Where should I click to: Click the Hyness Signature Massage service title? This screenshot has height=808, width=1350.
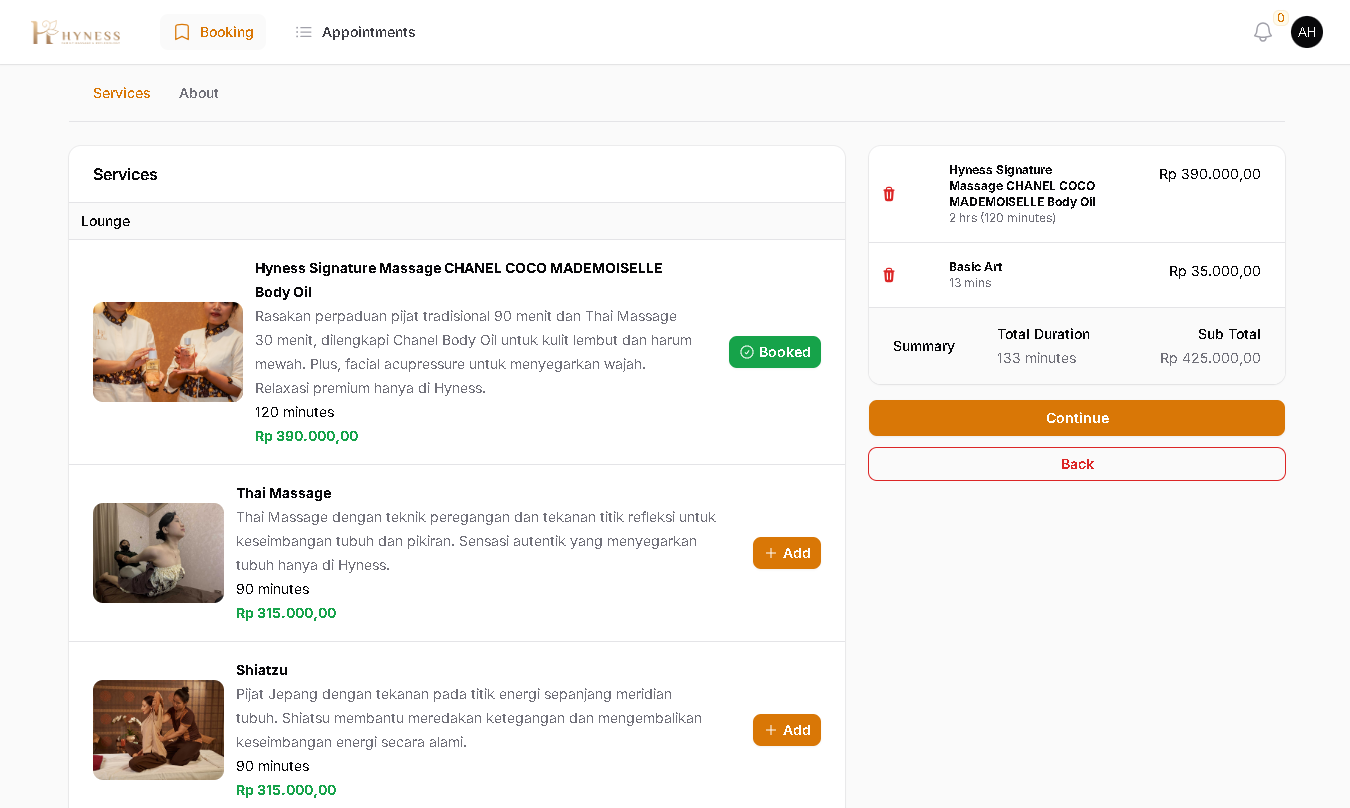click(x=459, y=280)
